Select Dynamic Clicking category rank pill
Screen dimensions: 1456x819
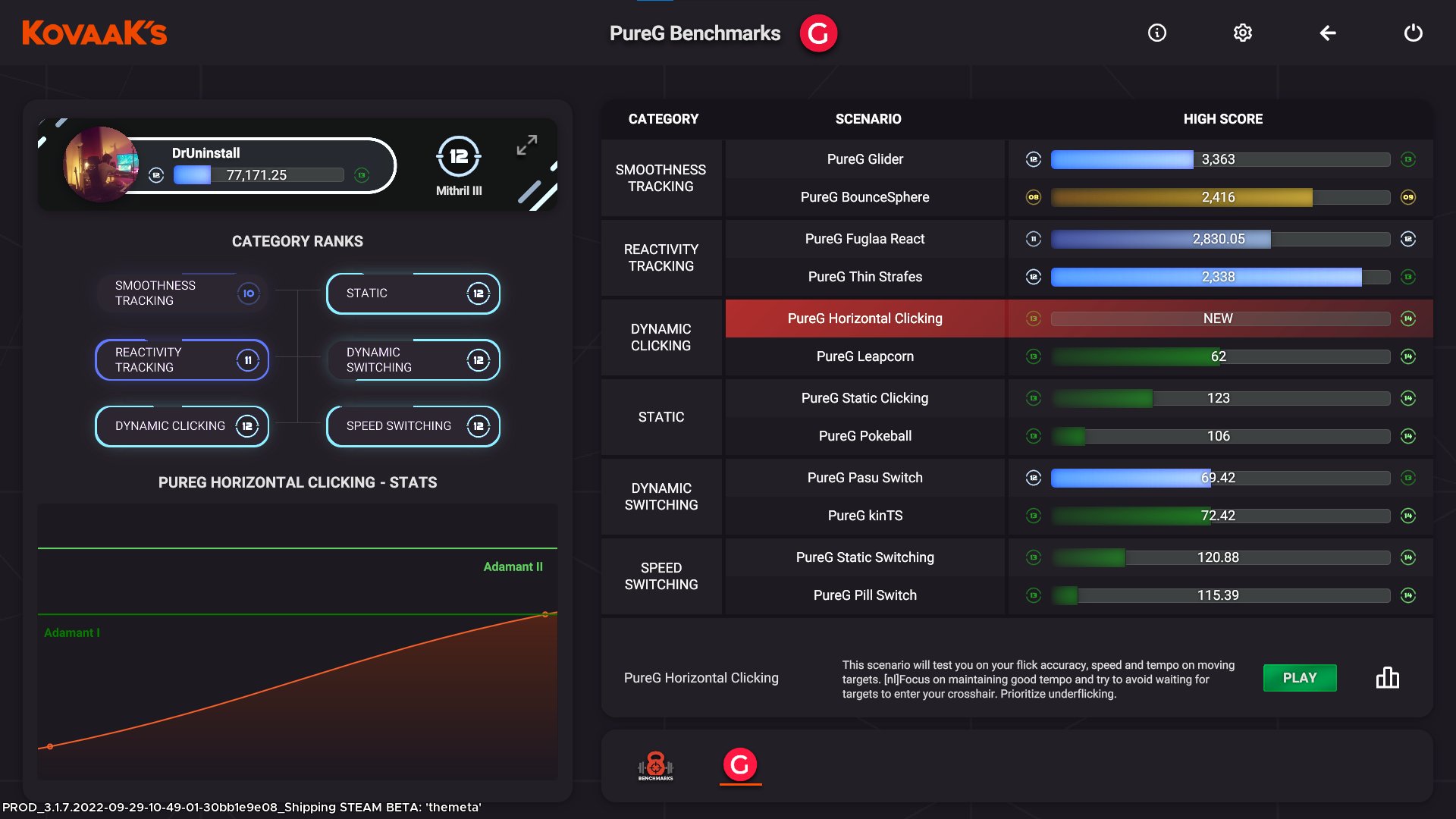182,426
